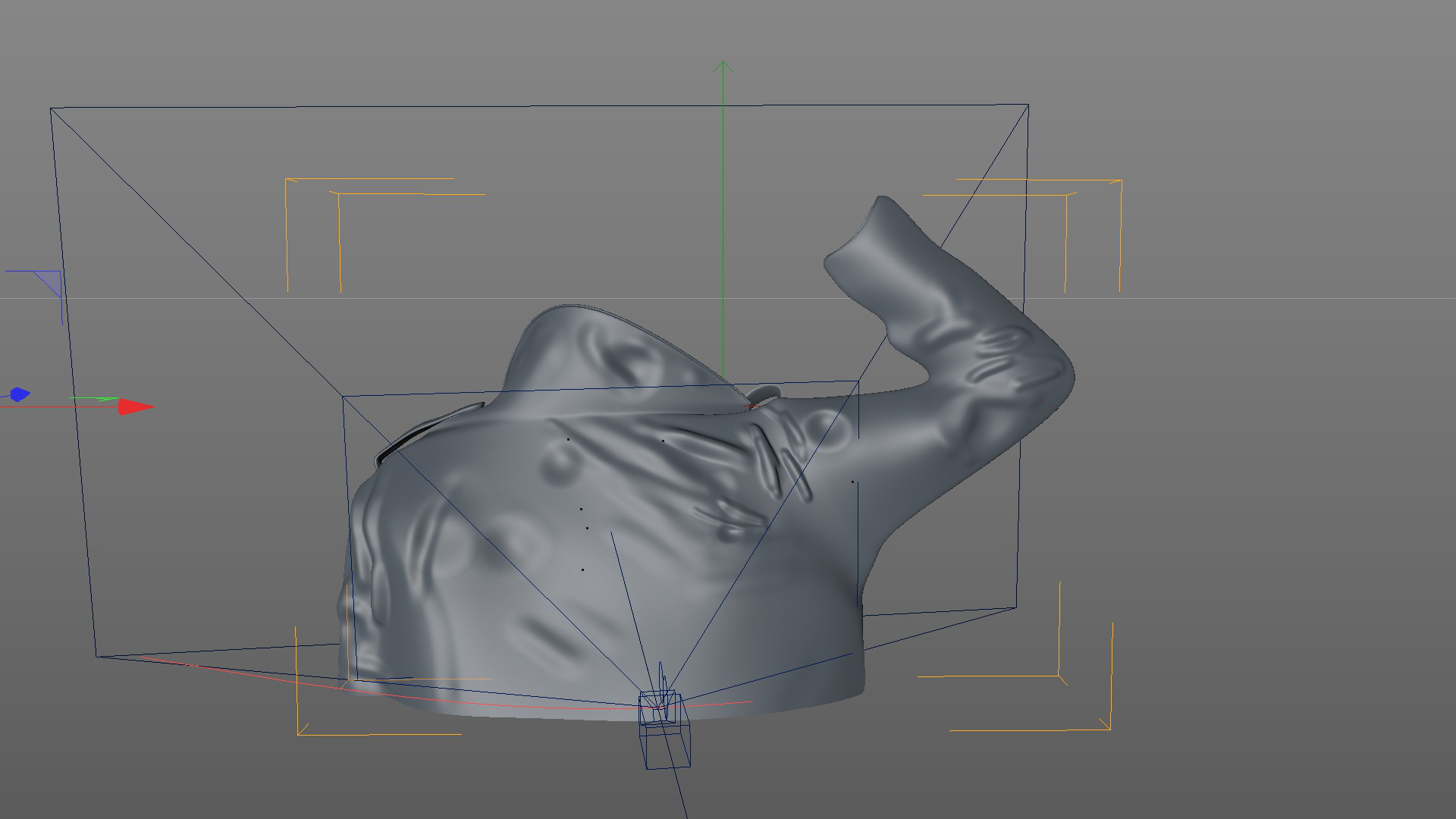Click the red X-axis arrow handle
The width and height of the screenshot is (1456, 819).
pyautogui.click(x=136, y=407)
